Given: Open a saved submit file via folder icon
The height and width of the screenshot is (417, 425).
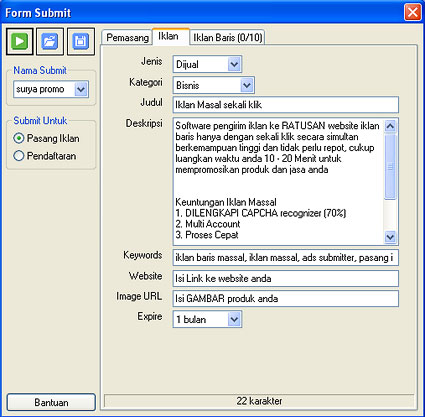Looking at the screenshot, I should click(50, 41).
